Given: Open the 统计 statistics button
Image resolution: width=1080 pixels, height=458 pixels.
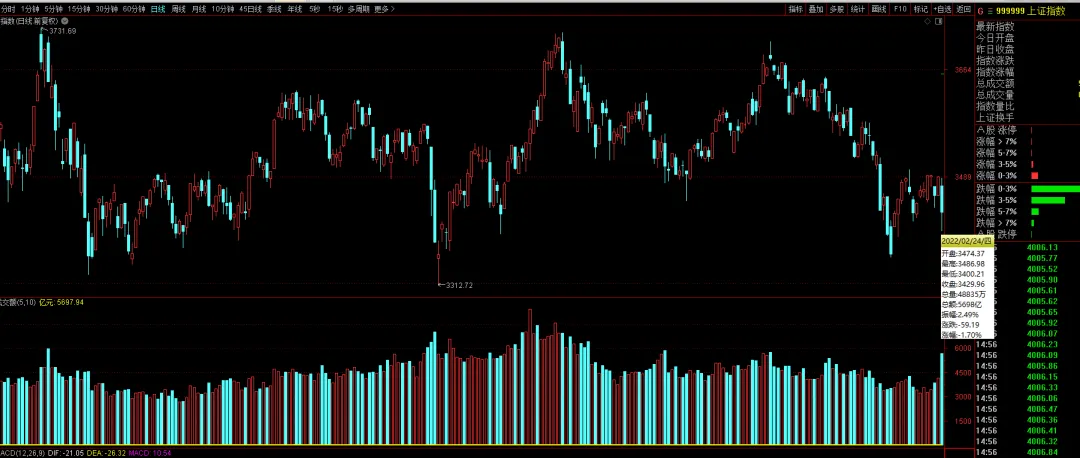Looking at the screenshot, I should point(858,9).
